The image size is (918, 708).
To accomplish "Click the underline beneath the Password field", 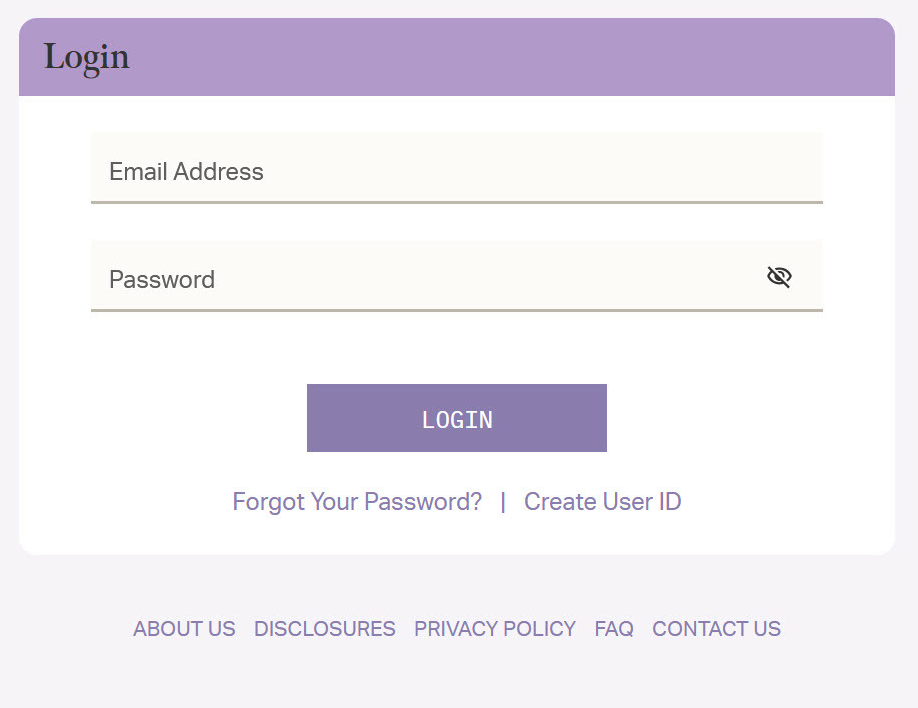I will click(456, 310).
